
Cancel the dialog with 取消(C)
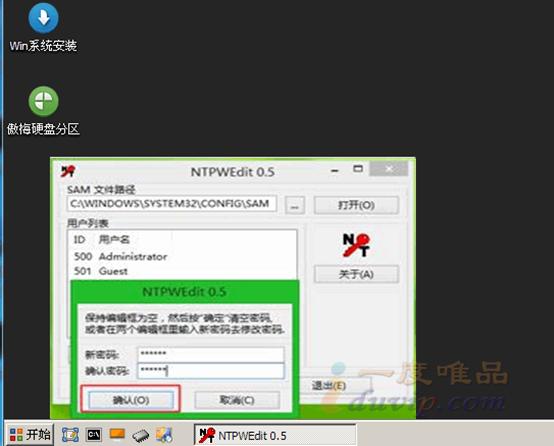pos(237,400)
